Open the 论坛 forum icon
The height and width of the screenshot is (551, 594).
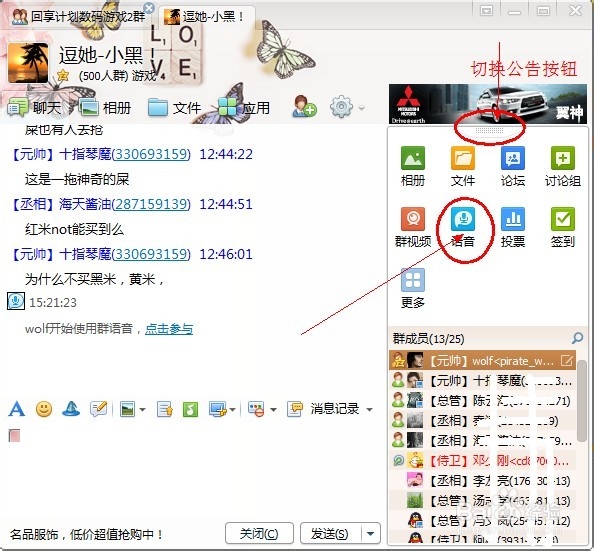(513, 158)
